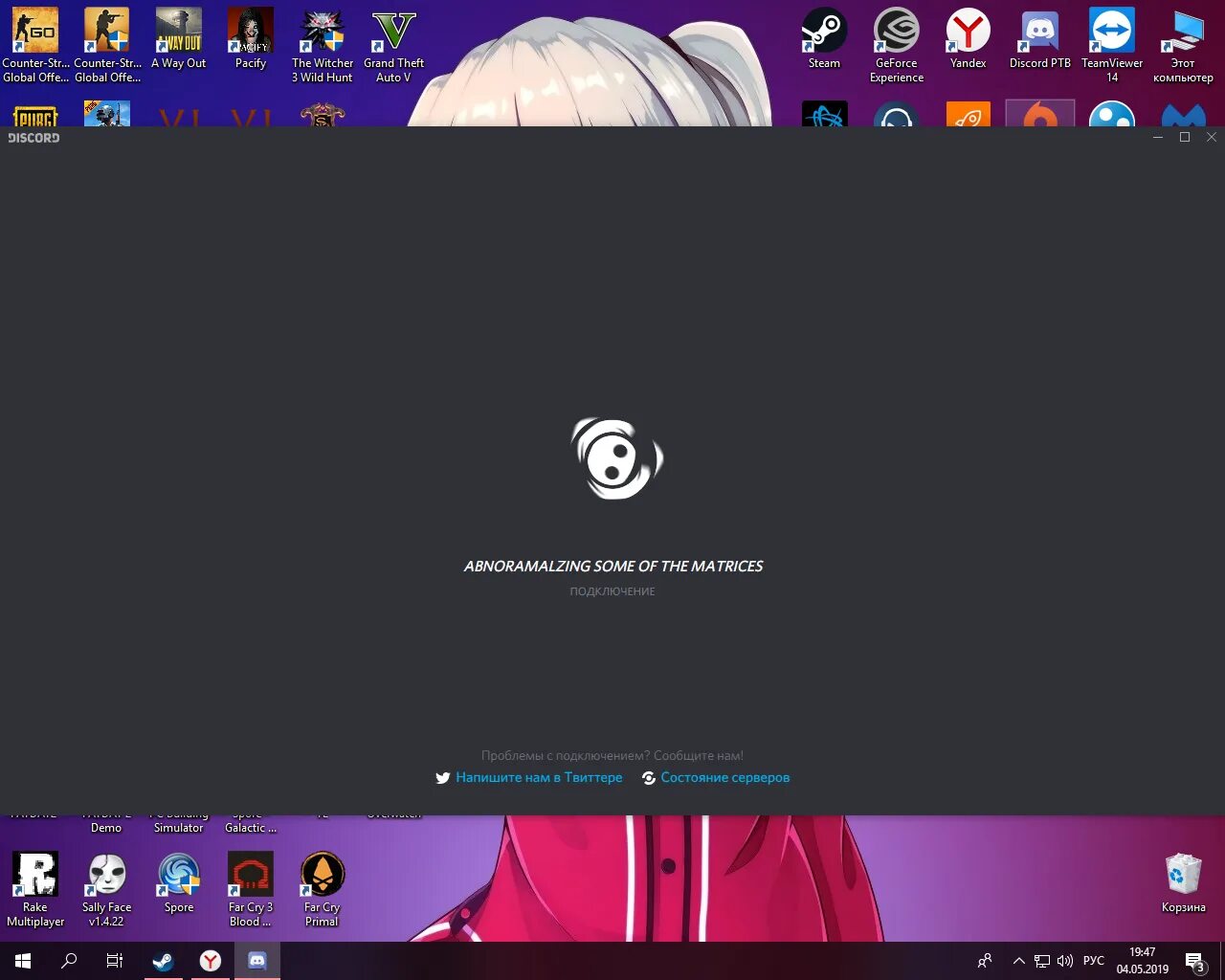This screenshot has width=1225, height=980.
Task: Maximize the Discord window
Action: point(1185,138)
